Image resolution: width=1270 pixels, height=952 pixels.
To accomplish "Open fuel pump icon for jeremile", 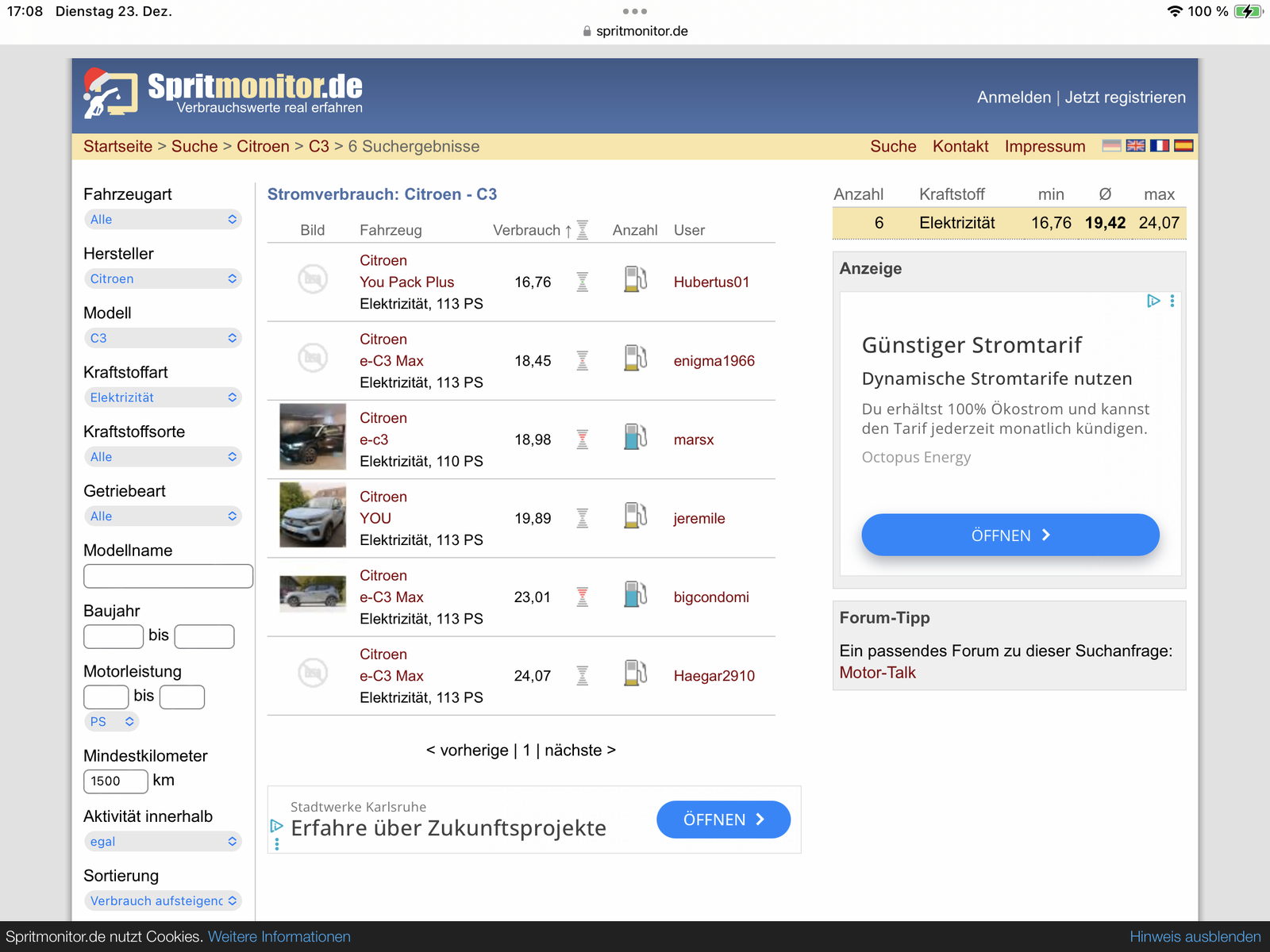I will coord(636,515).
